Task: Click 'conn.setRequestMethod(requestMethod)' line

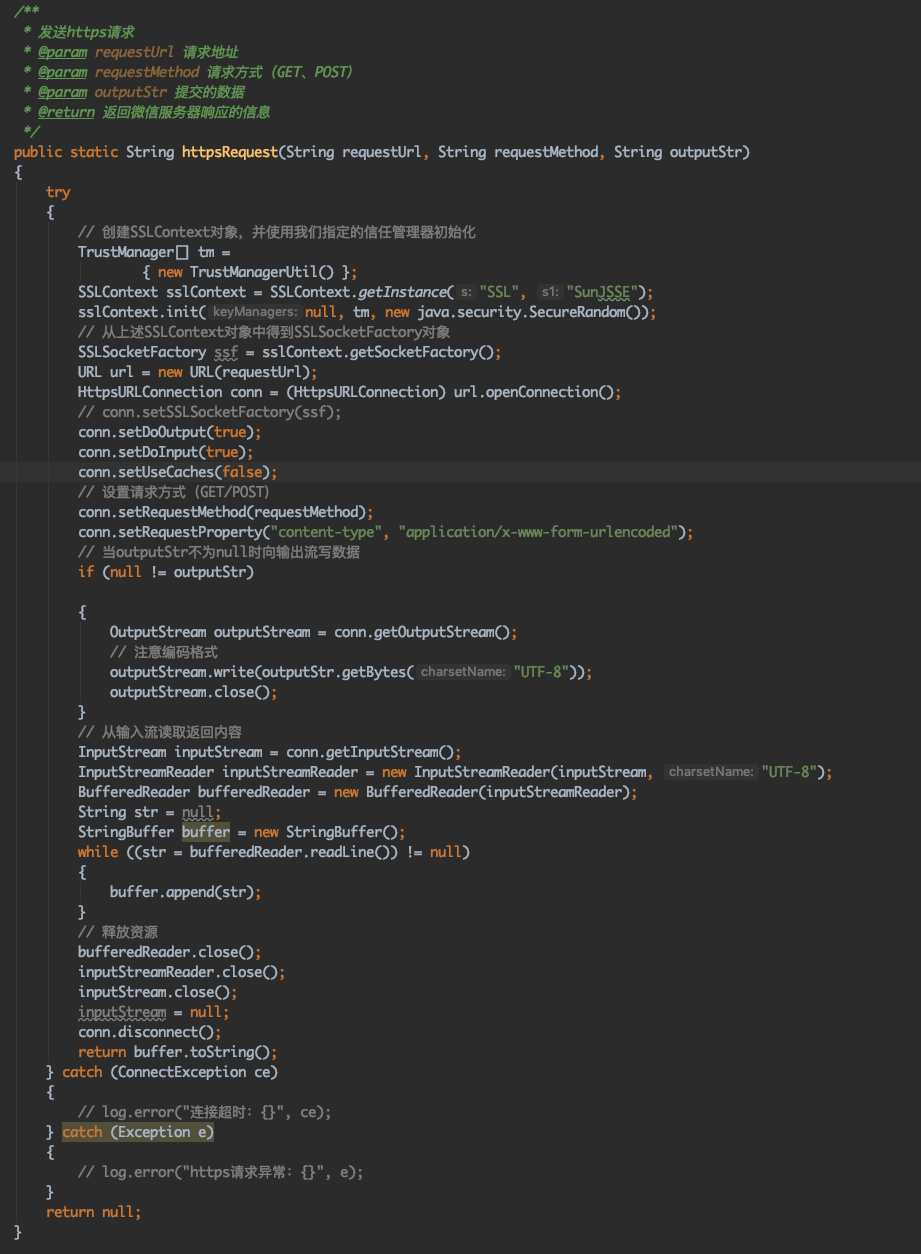Action: pos(226,512)
